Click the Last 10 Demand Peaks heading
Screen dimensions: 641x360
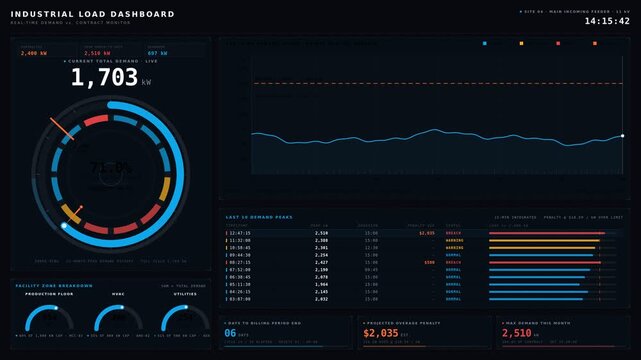259,217
